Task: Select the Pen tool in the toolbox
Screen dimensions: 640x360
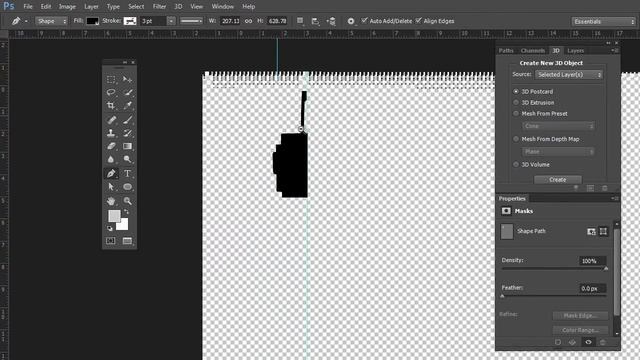Action: pos(111,173)
